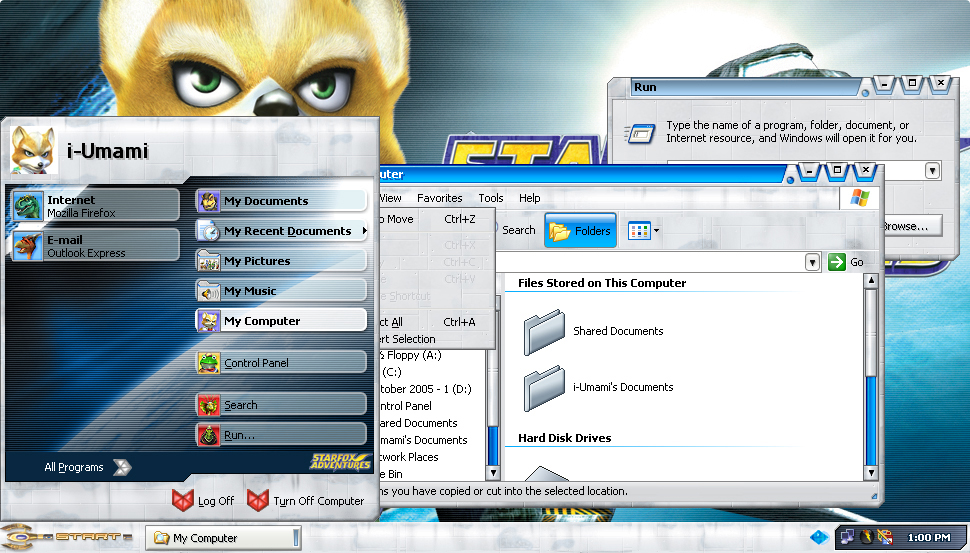
Task: Click the Shared Documents folder icon
Action: coord(545,332)
